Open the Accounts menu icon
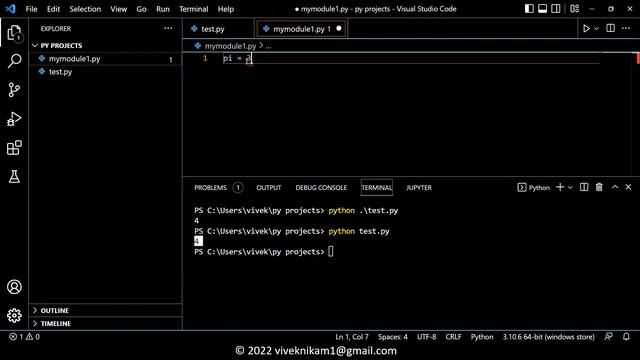 (x=14, y=287)
